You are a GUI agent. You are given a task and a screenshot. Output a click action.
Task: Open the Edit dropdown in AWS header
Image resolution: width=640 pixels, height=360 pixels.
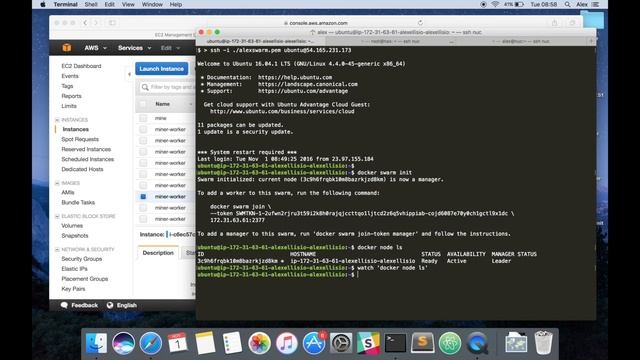(170, 48)
